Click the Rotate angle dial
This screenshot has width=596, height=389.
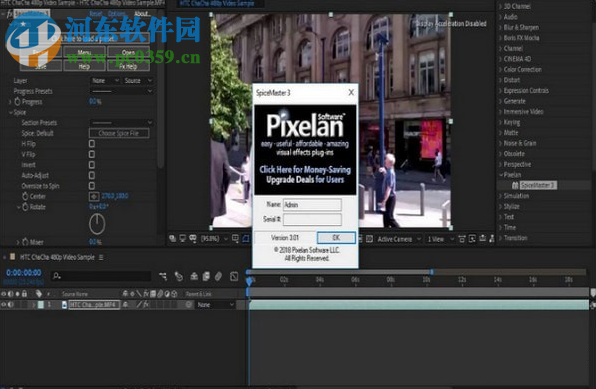[97, 224]
